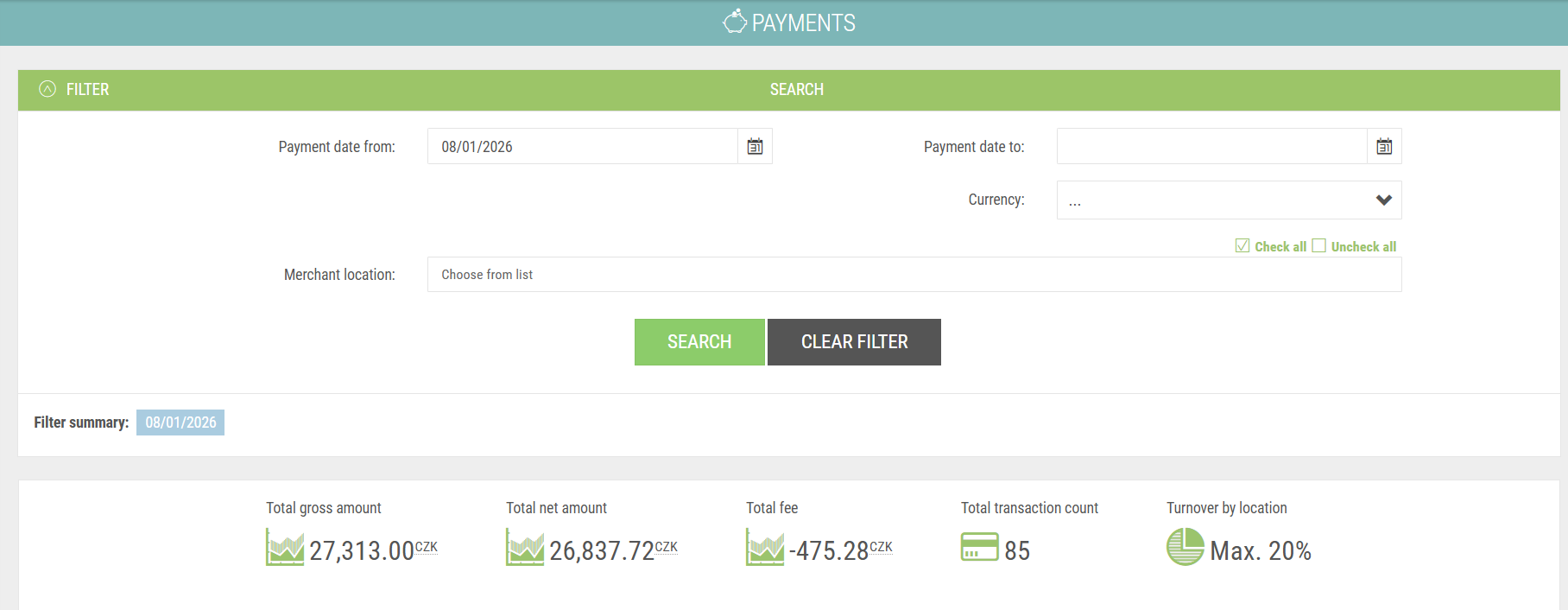Collapse the Filter panel with circle arrow
The height and width of the screenshot is (610, 1568).
click(x=47, y=89)
